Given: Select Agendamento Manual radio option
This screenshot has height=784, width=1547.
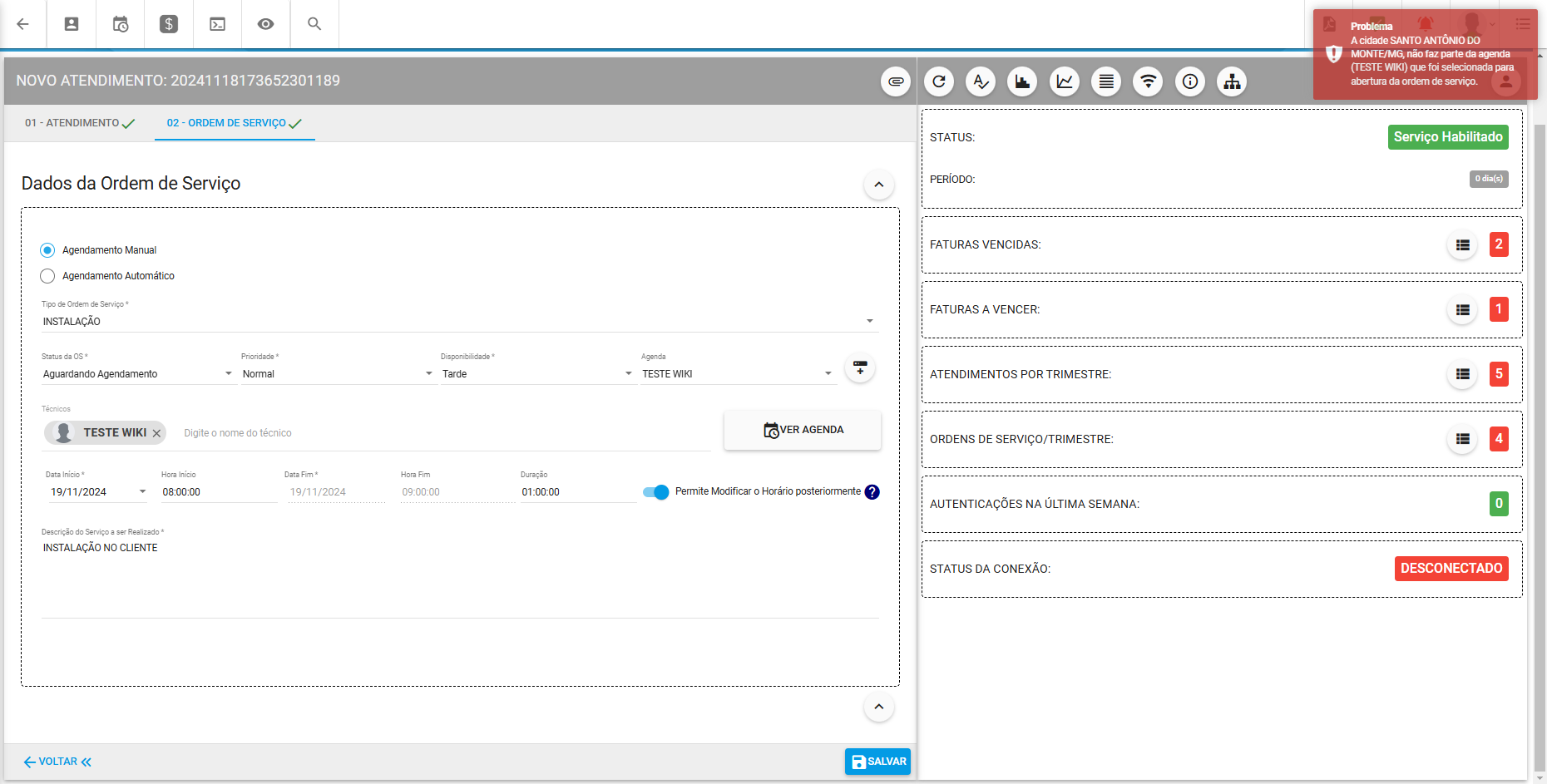Looking at the screenshot, I should [47, 250].
